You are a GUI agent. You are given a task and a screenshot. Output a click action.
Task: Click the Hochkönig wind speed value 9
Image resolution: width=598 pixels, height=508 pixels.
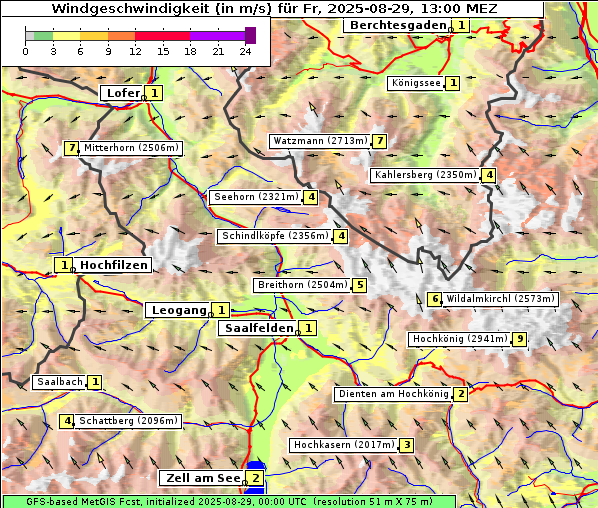tap(519, 339)
